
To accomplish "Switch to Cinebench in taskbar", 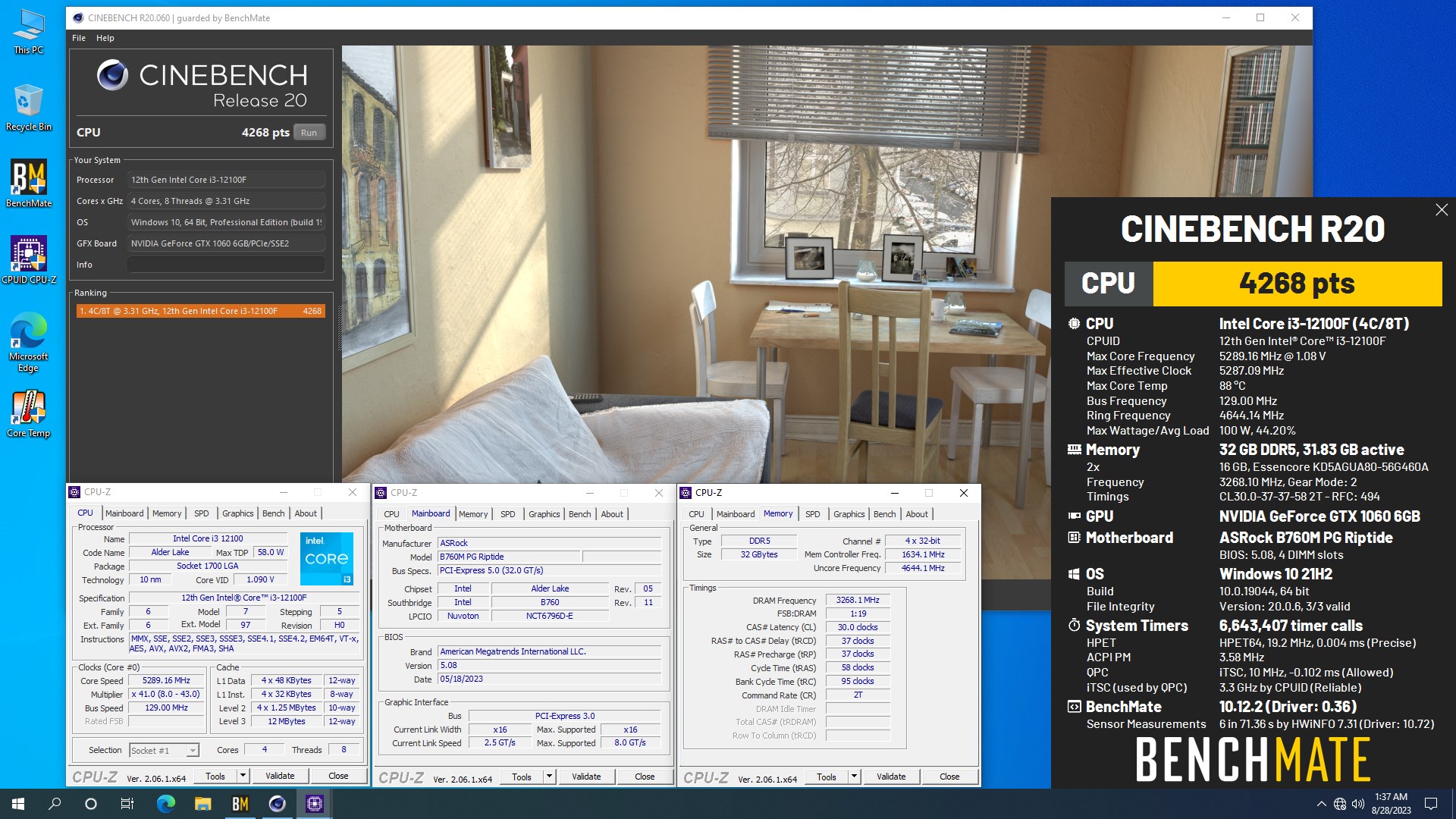I will click(x=277, y=804).
